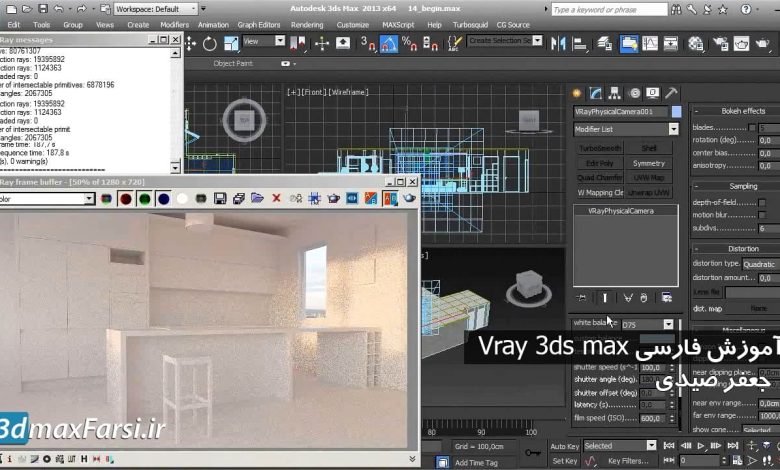Click the Edit Poly modifier button
The width and height of the screenshot is (780, 470).
click(x=599, y=163)
